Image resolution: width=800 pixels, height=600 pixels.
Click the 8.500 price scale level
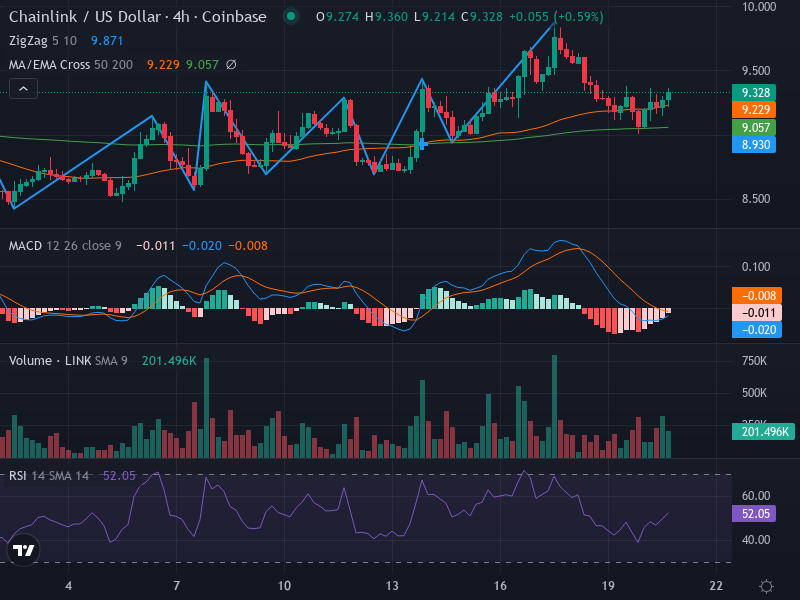756,199
